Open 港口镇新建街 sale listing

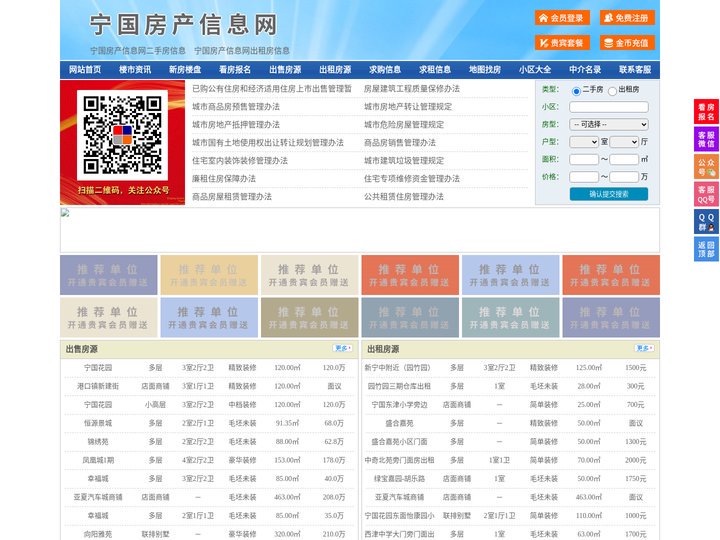98,386
